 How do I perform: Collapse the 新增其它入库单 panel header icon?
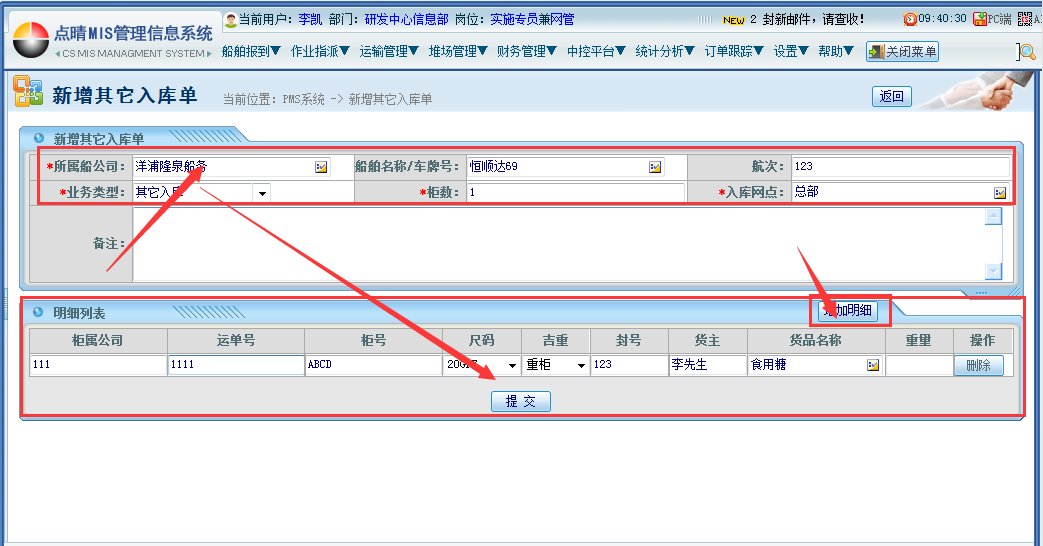pyautogui.click(x=39, y=139)
